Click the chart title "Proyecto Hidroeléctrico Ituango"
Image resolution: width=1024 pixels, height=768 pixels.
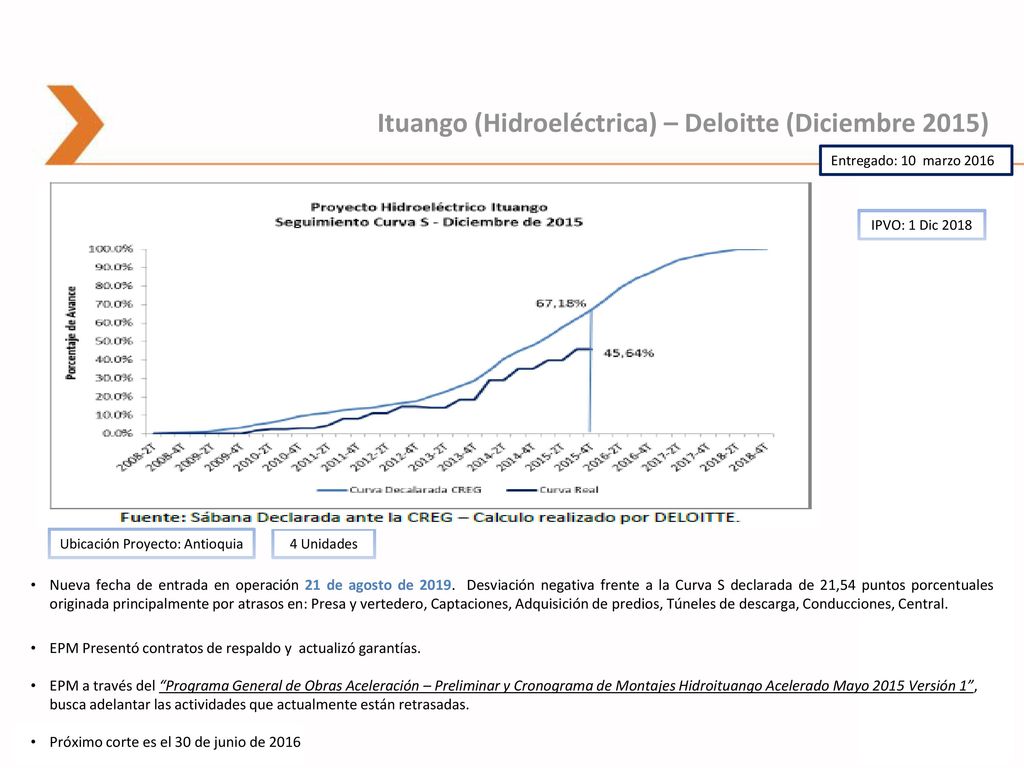pos(429,207)
